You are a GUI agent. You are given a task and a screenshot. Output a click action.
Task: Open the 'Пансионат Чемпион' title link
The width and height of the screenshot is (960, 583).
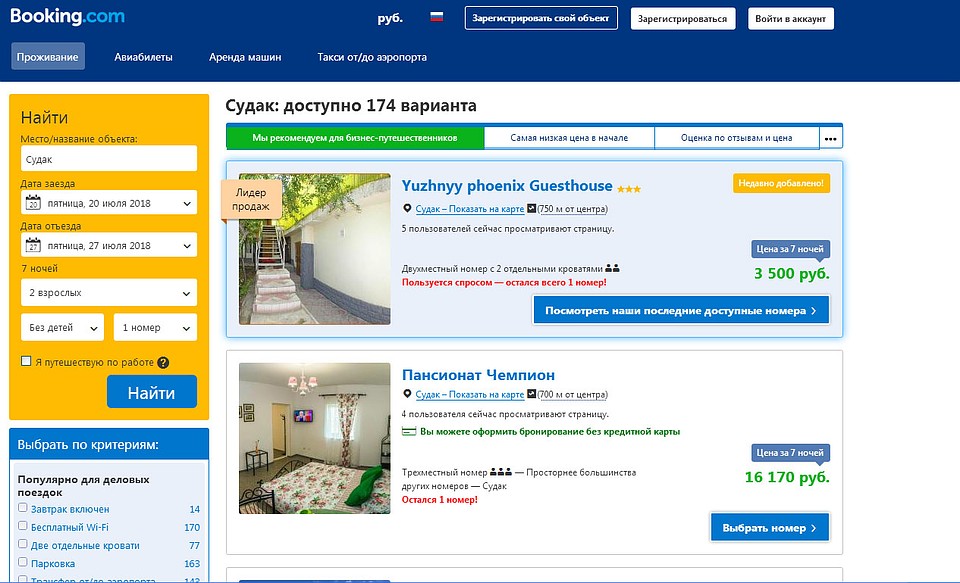478,375
